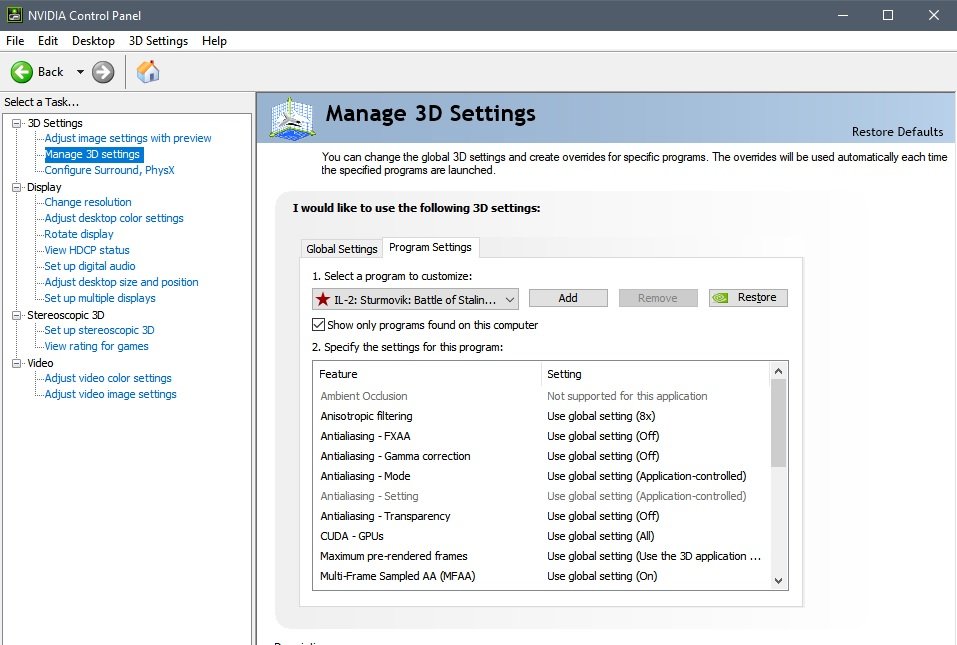This screenshot has height=645, width=957.
Task: Click the NVIDIA Control Panel title bar icon
Action: click(x=14, y=15)
